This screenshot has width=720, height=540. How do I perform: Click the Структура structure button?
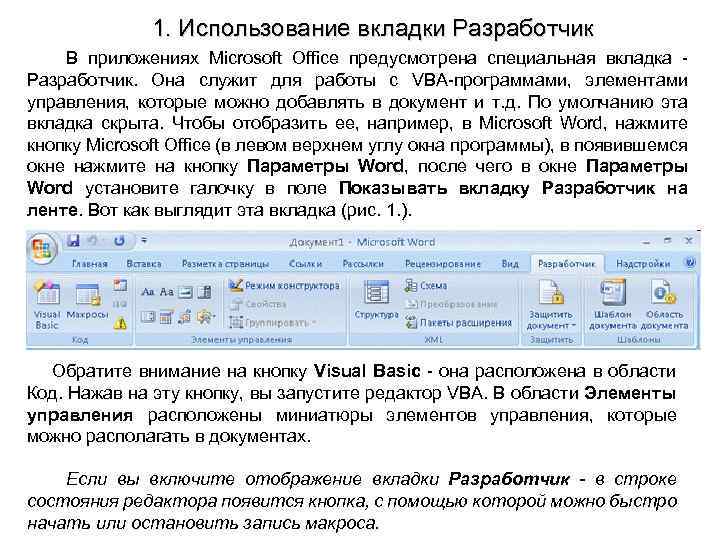[377, 299]
